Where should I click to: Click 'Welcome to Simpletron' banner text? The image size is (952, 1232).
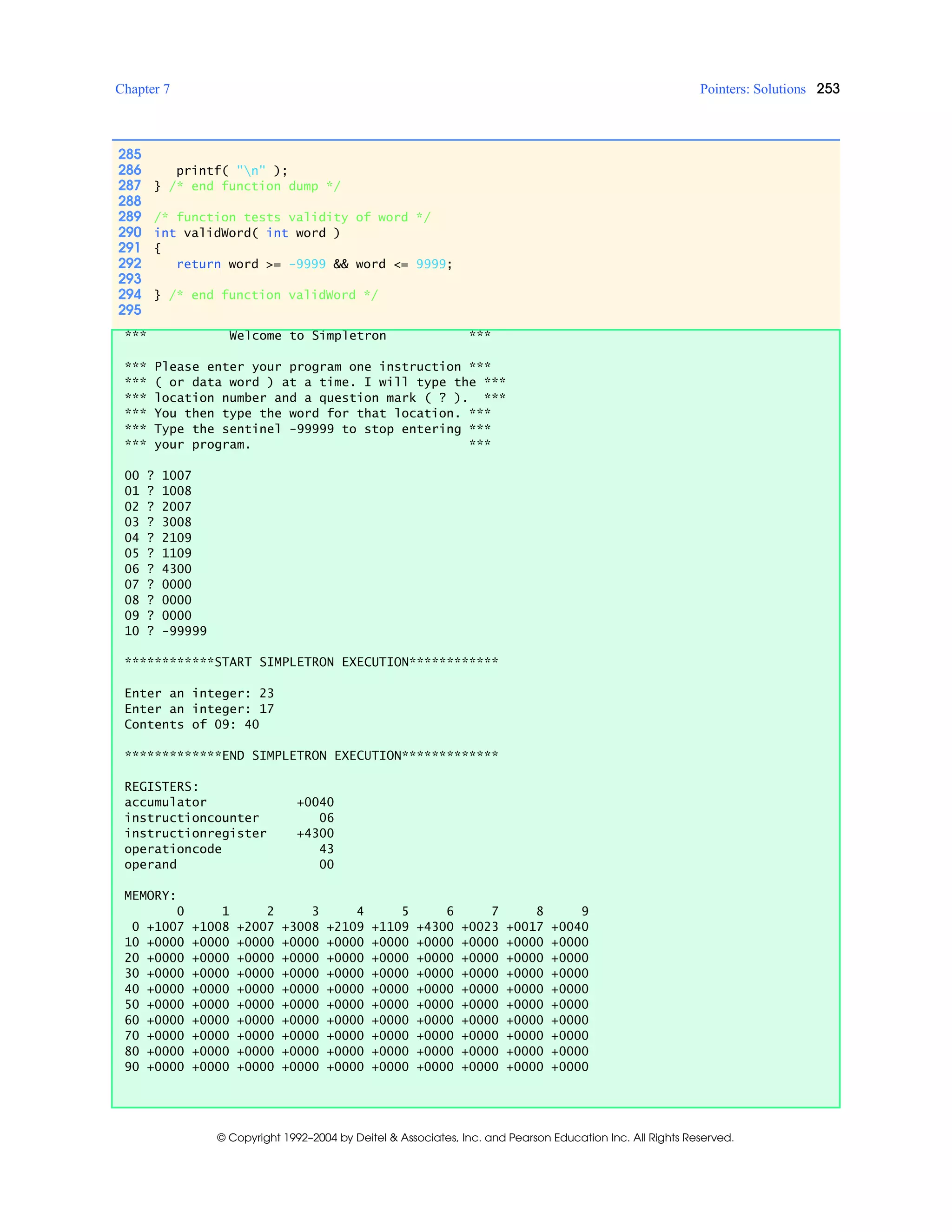(x=307, y=336)
